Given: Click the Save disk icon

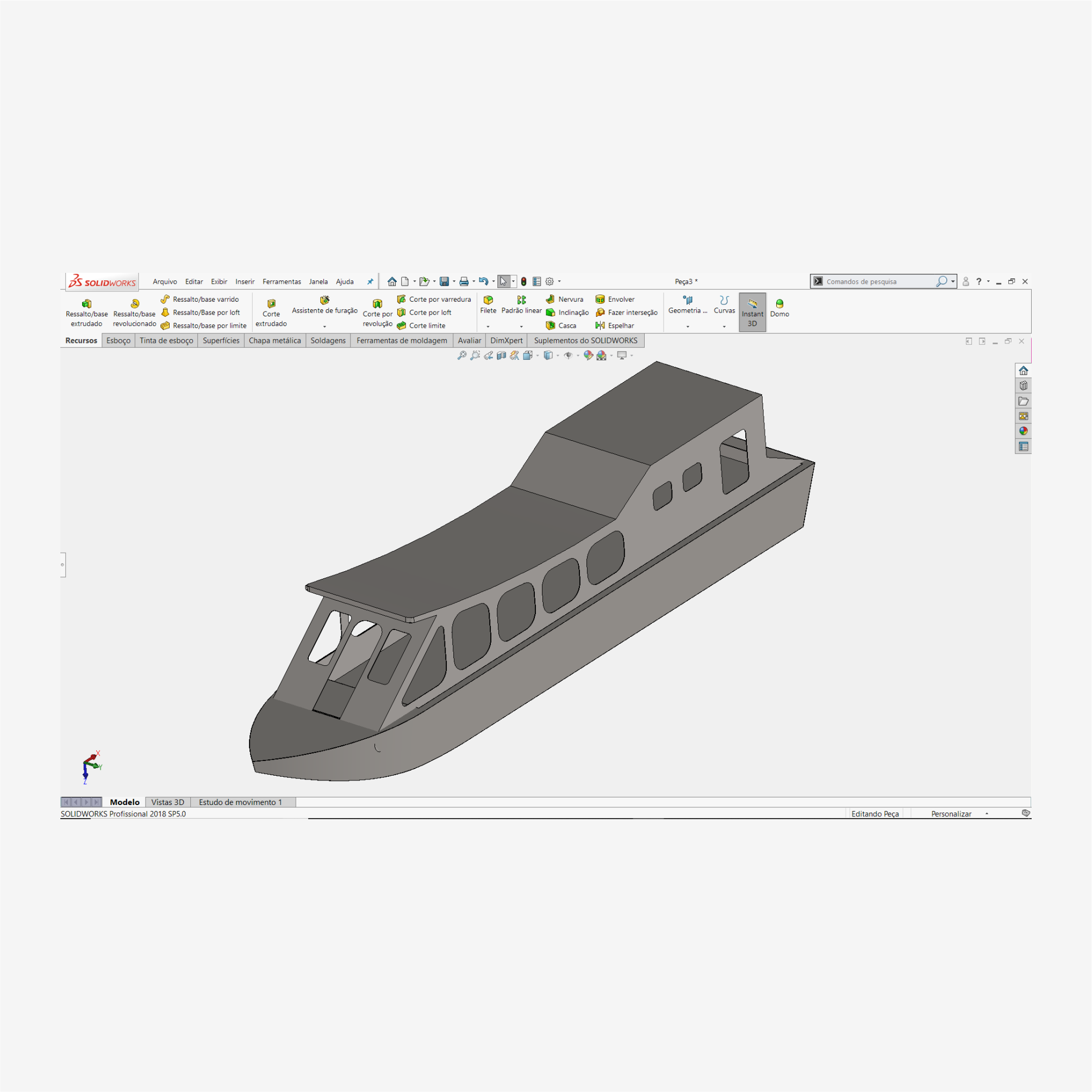Looking at the screenshot, I should [444, 282].
